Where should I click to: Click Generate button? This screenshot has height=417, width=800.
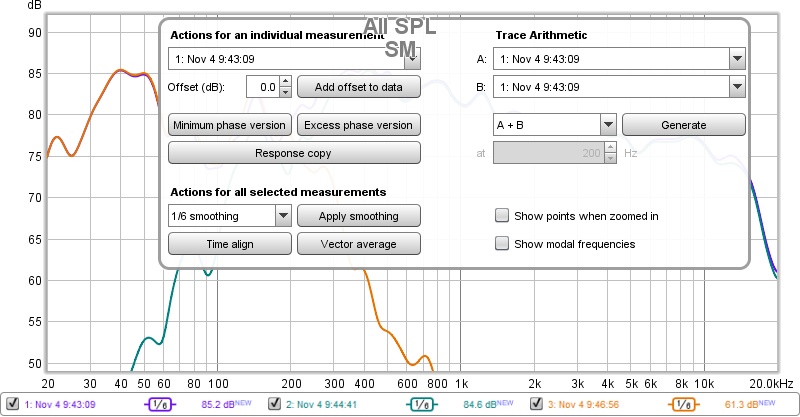pyautogui.click(x=684, y=125)
